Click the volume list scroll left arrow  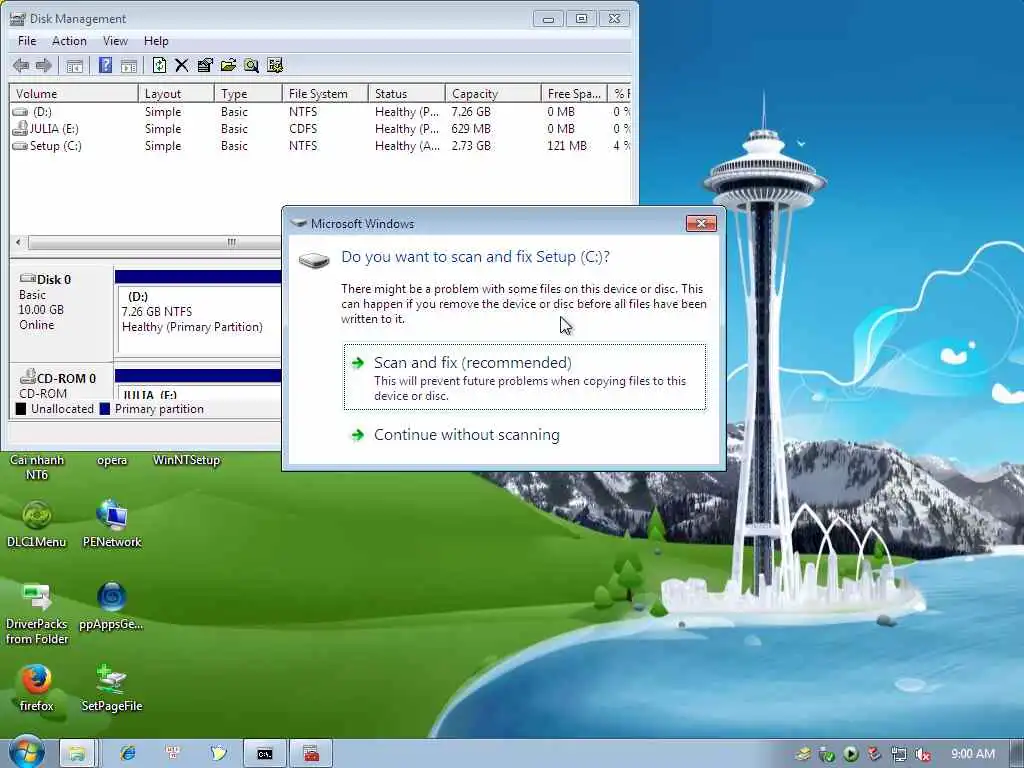18,242
